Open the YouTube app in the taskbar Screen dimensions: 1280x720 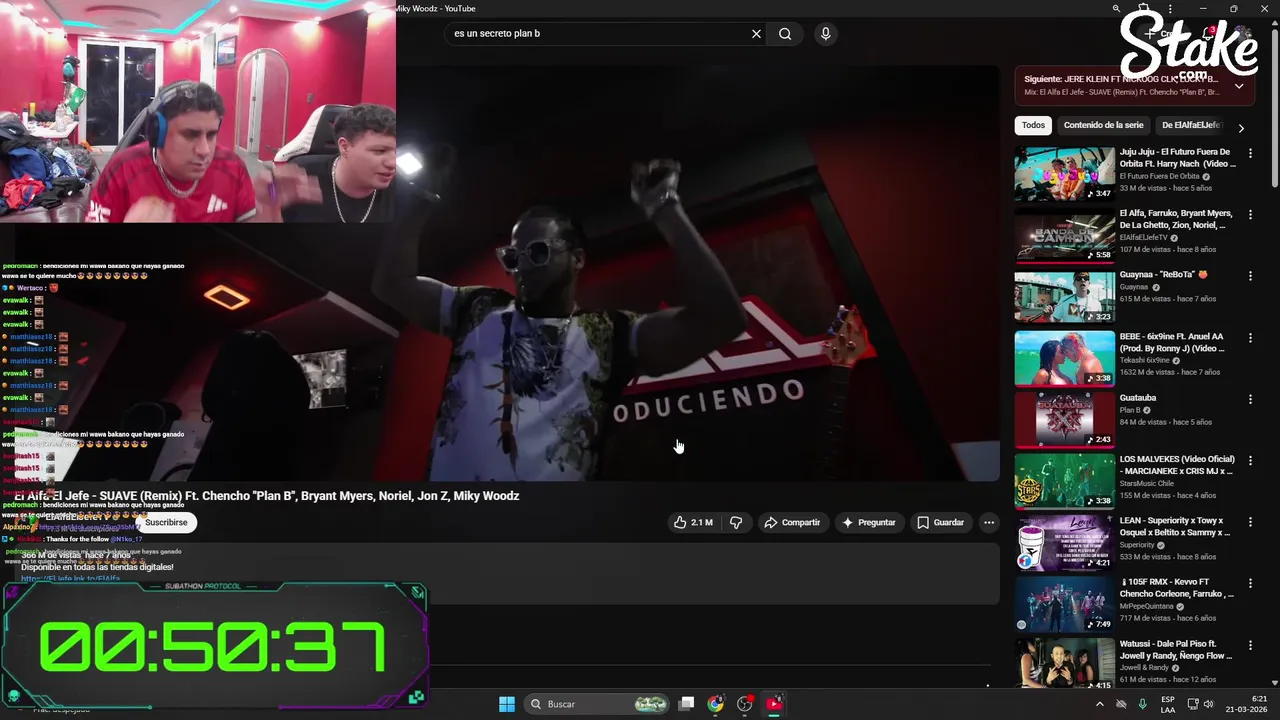pyautogui.click(x=774, y=704)
